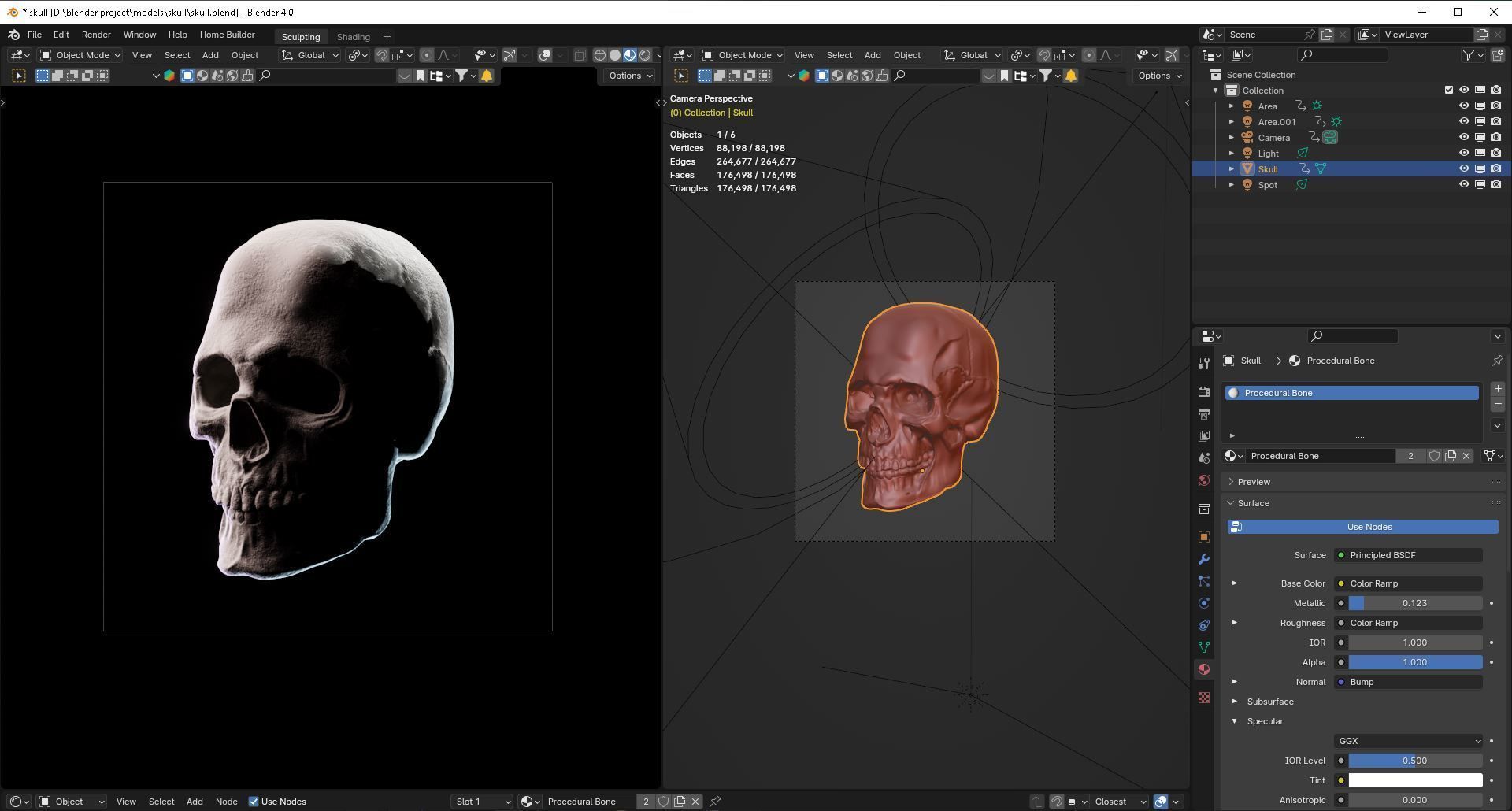Viewport: 1512px width, 811px height.
Task: Toggle fake user for Procedural Bone
Action: tap(1434, 456)
